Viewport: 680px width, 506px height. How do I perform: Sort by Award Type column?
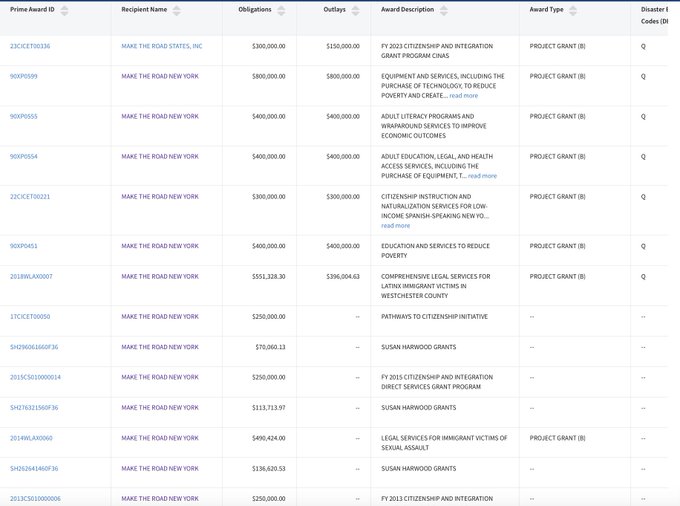pyautogui.click(x=573, y=11)
